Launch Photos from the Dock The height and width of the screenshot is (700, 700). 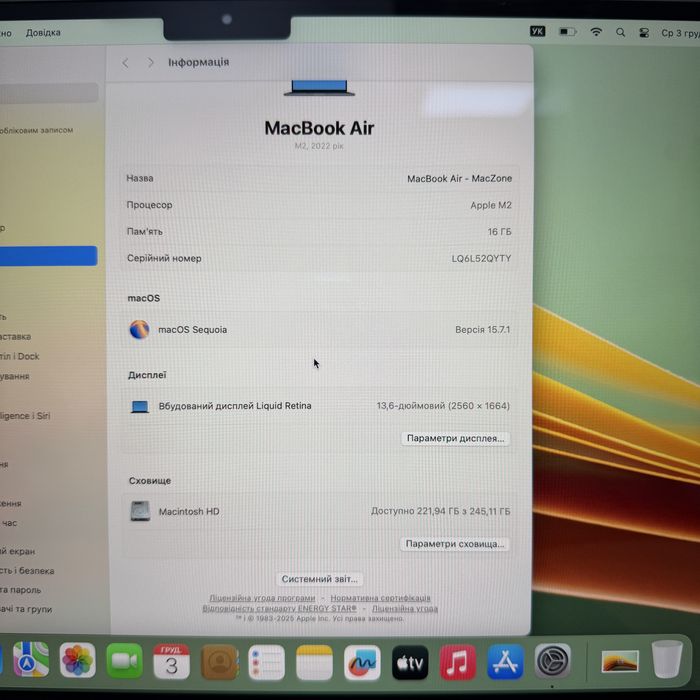point(78,661)
